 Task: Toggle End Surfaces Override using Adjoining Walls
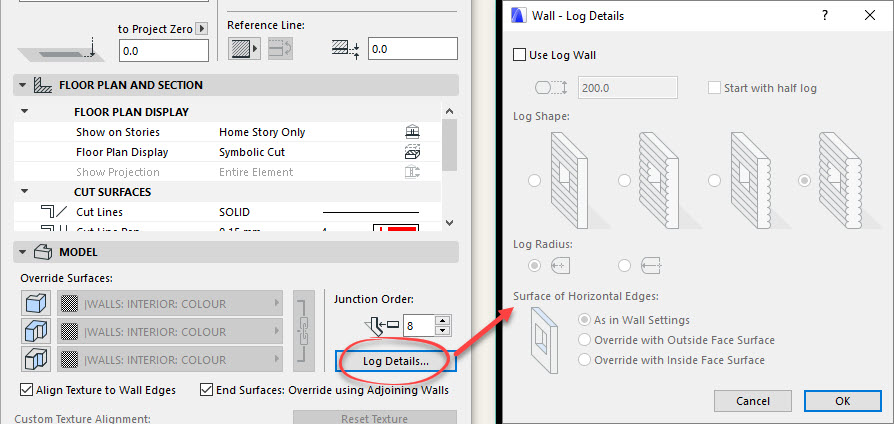[207, 390]
